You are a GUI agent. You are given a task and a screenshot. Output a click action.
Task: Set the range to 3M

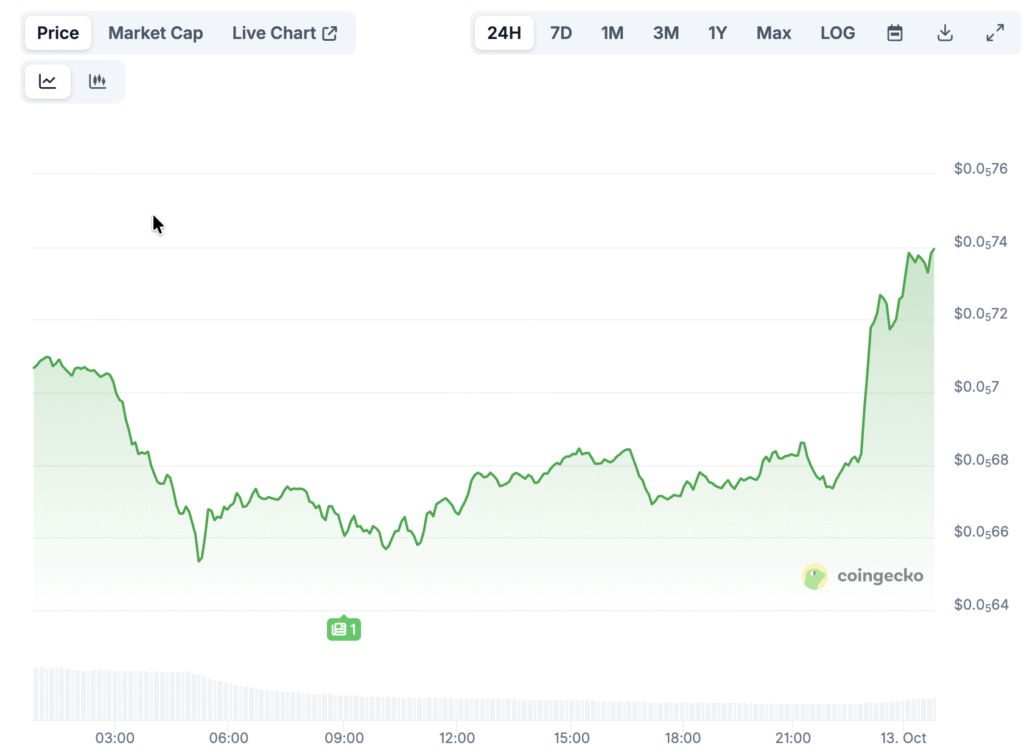[665, 33]
